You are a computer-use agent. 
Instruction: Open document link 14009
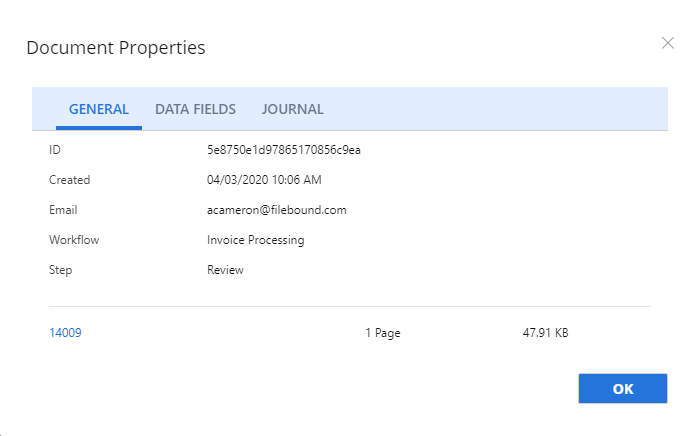pyautogui.click(x=65, y=333)
